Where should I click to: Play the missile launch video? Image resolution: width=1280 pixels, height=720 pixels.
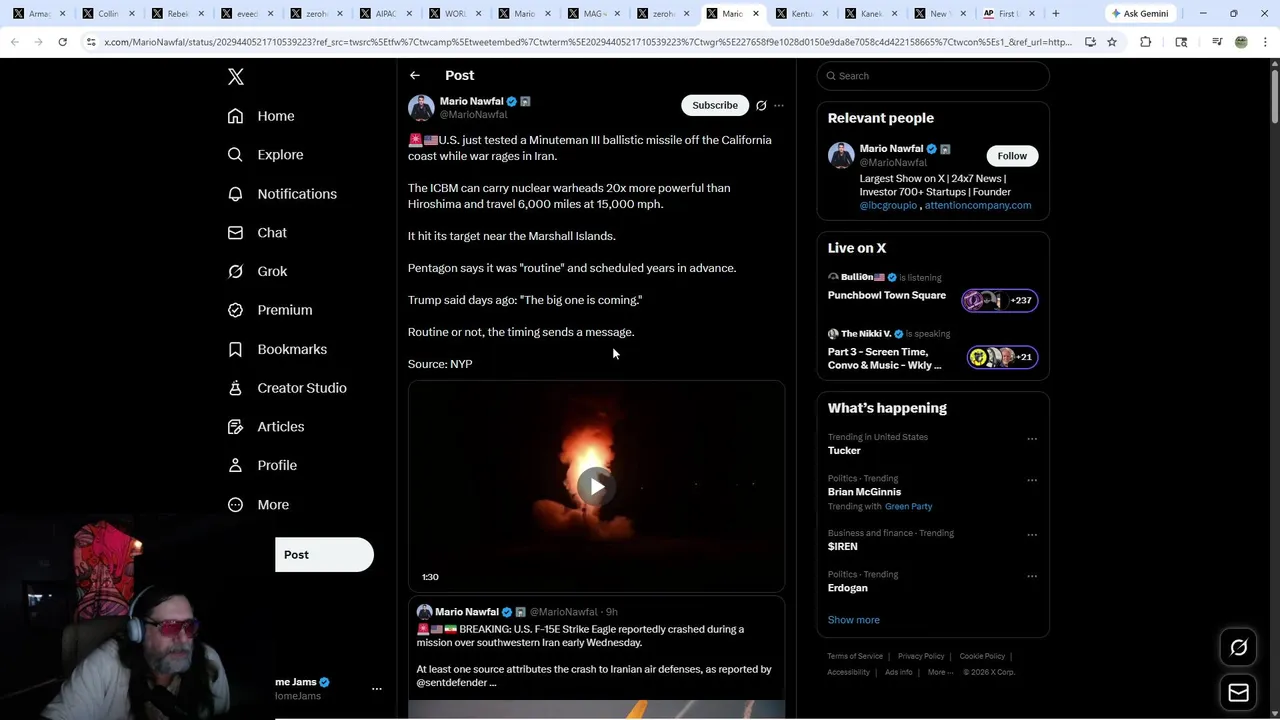[x=596, y=487]
